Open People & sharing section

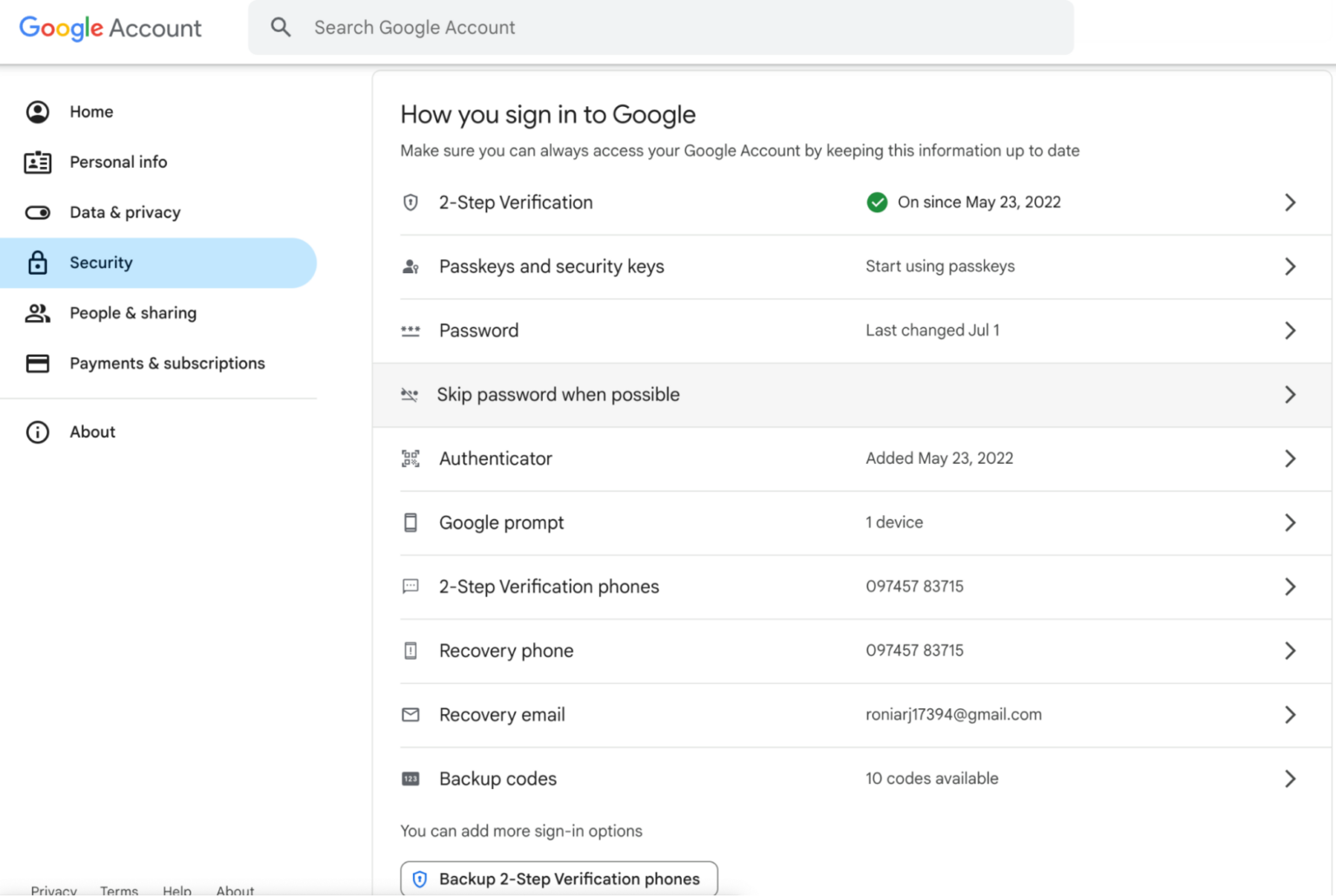coord(158,313)
